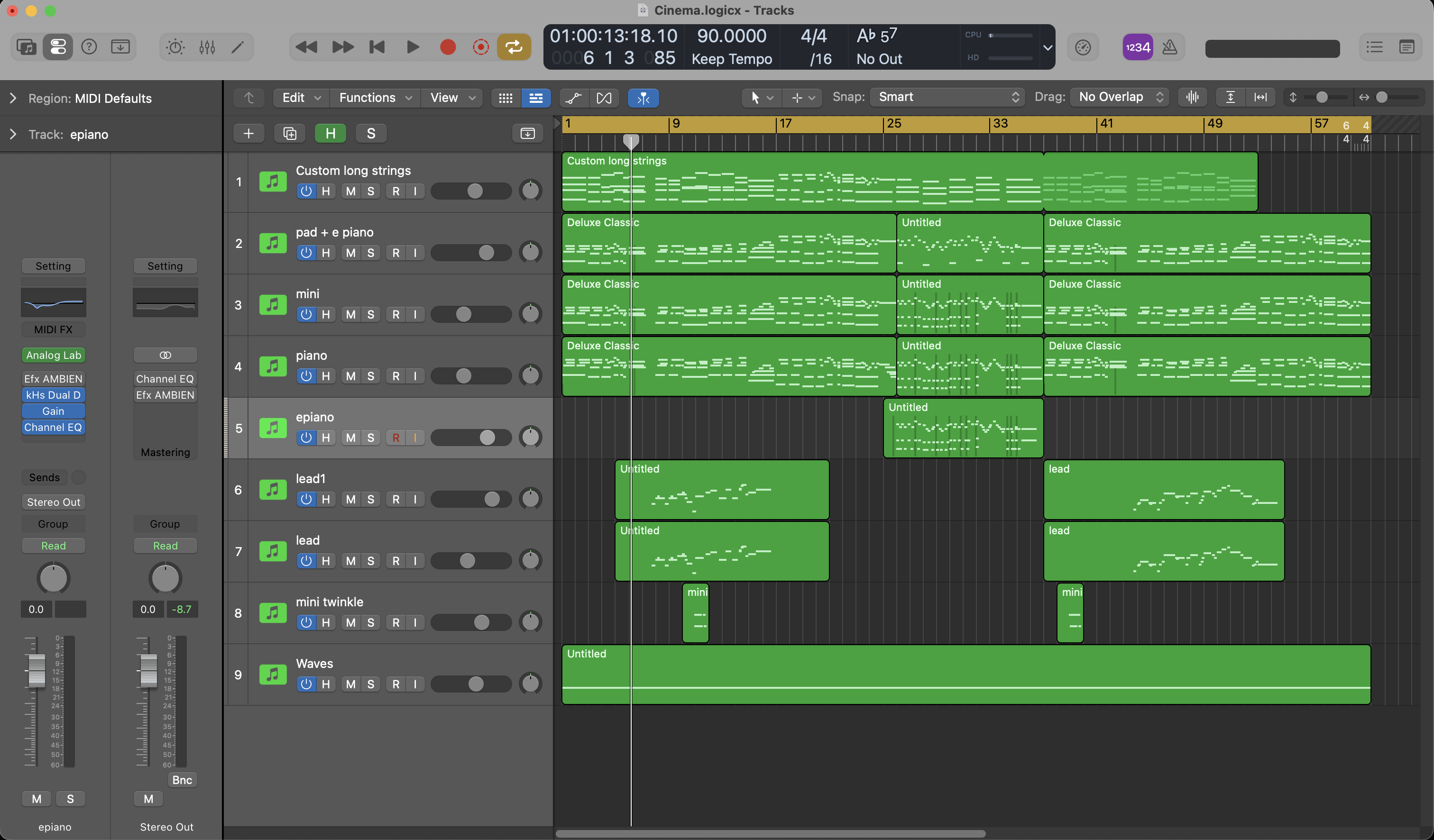Click the Analog Lab instrument slot
The width and height of the screenshot is (1434, 840).
(x=54, y=356)
